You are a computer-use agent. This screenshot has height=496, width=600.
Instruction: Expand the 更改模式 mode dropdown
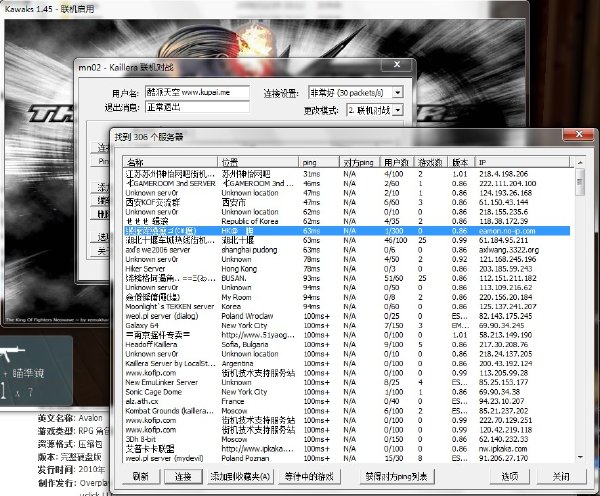398,110
